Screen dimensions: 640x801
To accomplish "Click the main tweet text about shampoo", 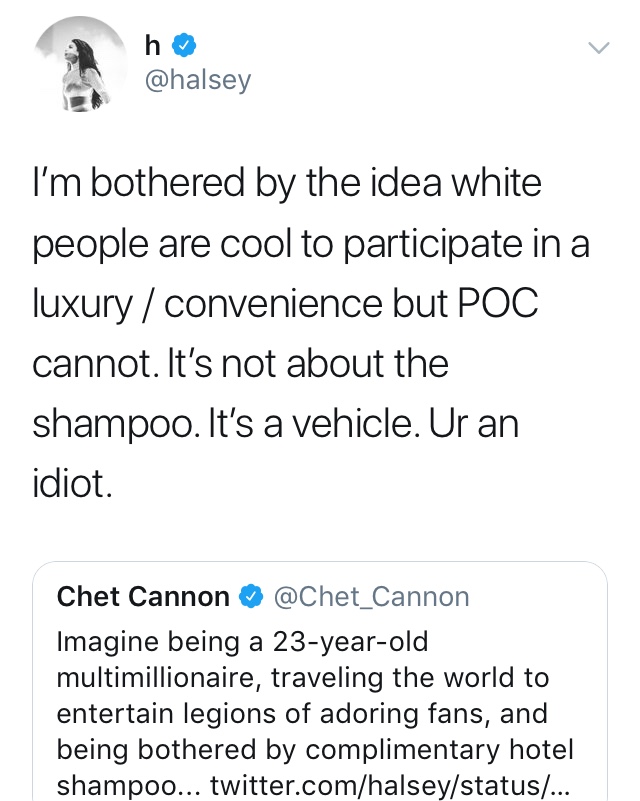I will tap(311, 333).
